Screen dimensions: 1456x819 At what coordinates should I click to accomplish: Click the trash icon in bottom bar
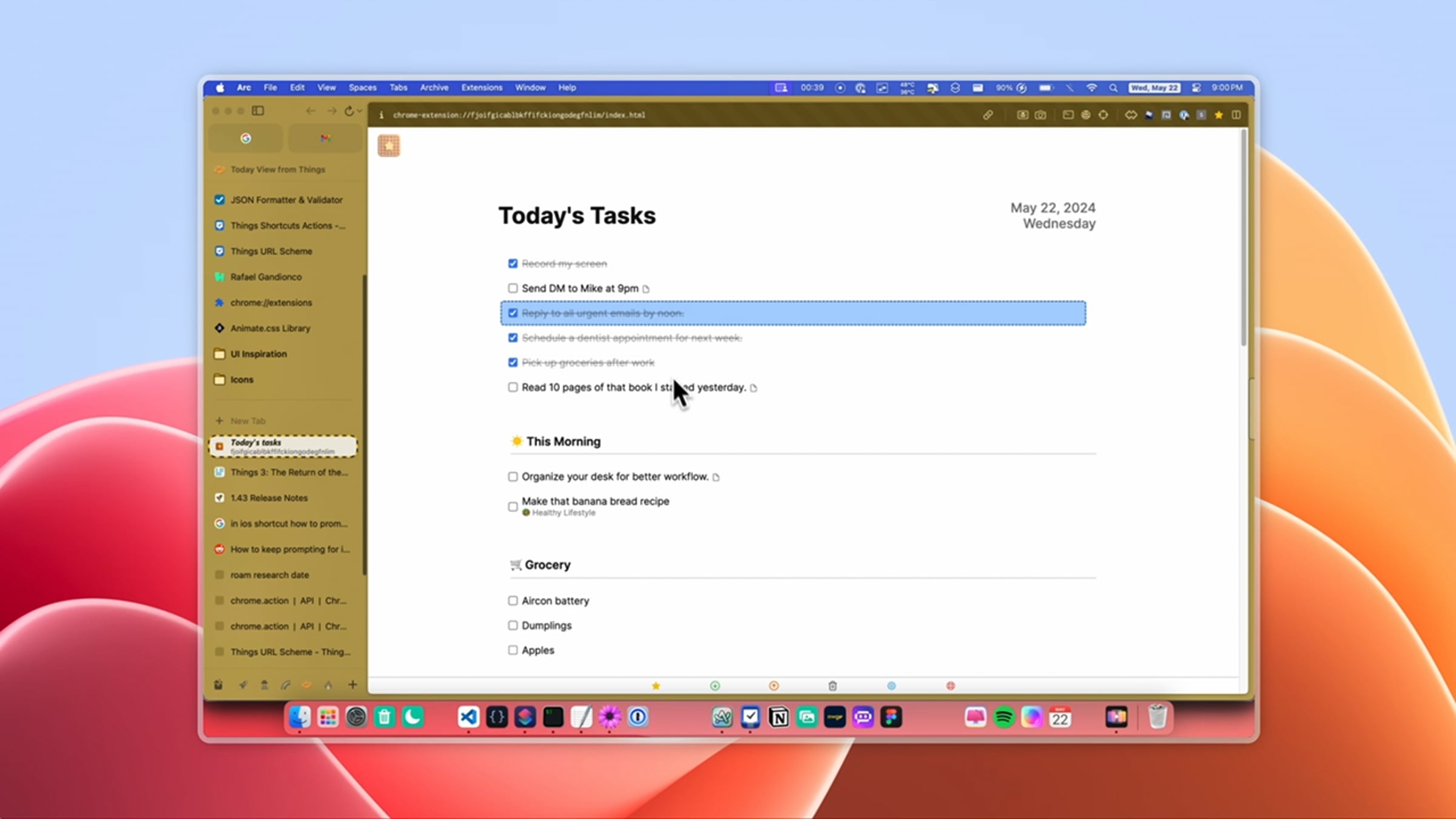[x=832, y=686]
